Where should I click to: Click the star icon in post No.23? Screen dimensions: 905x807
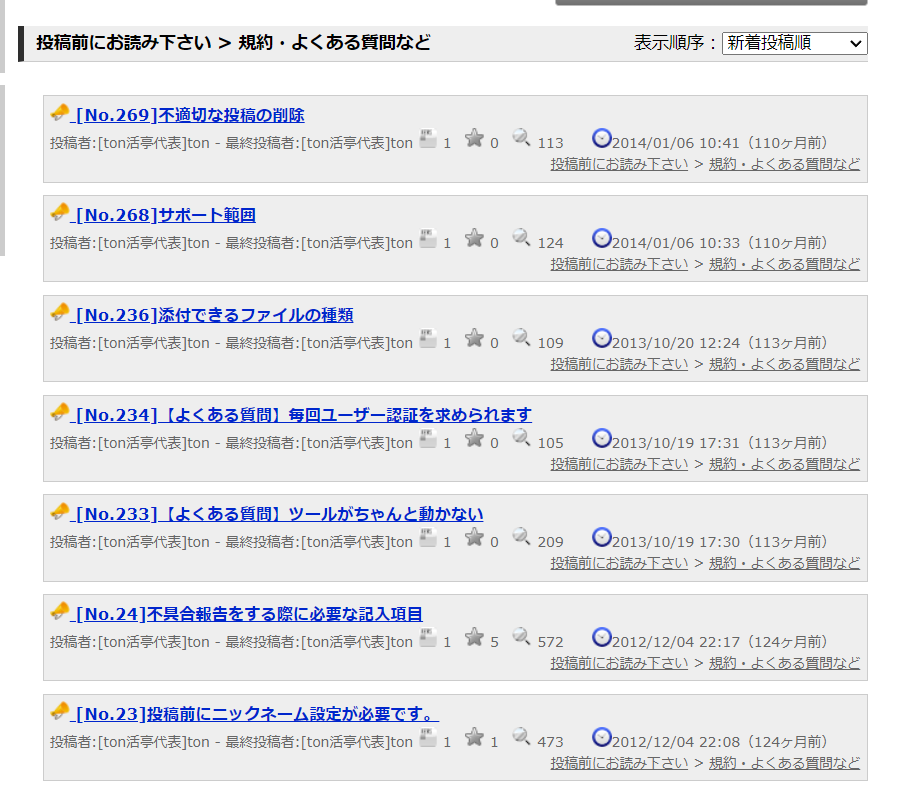pyautogui.click(x=475, y=737)
